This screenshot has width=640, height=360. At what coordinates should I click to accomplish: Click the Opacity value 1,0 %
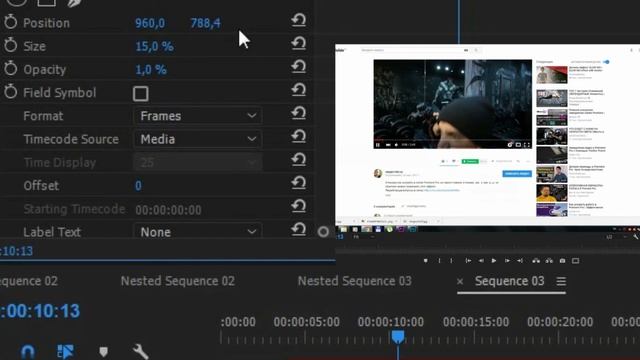(151, 69)
